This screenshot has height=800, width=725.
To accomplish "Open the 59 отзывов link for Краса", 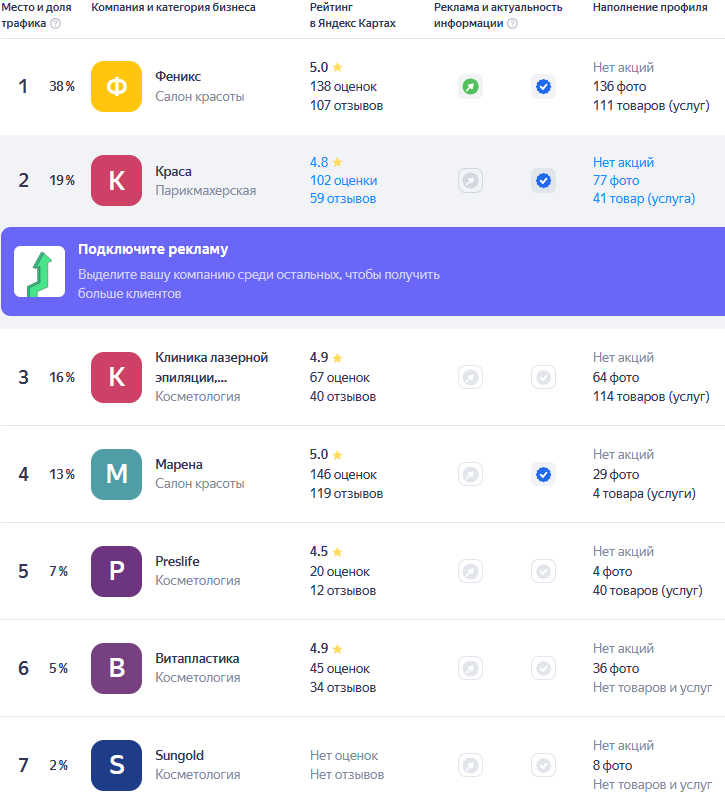I will tap(343, 199).
